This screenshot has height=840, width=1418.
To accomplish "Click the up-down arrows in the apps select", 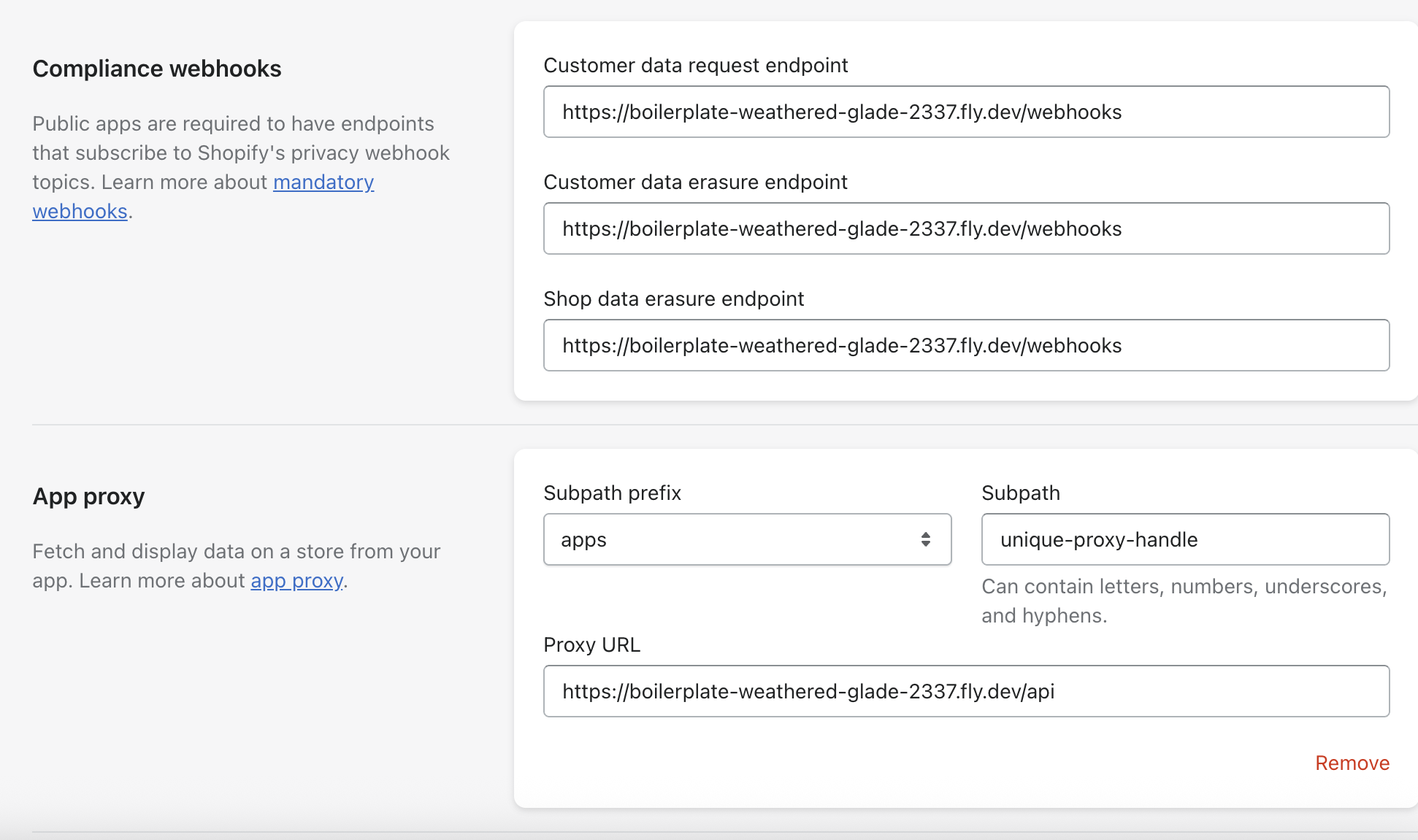I will (925, 539).
